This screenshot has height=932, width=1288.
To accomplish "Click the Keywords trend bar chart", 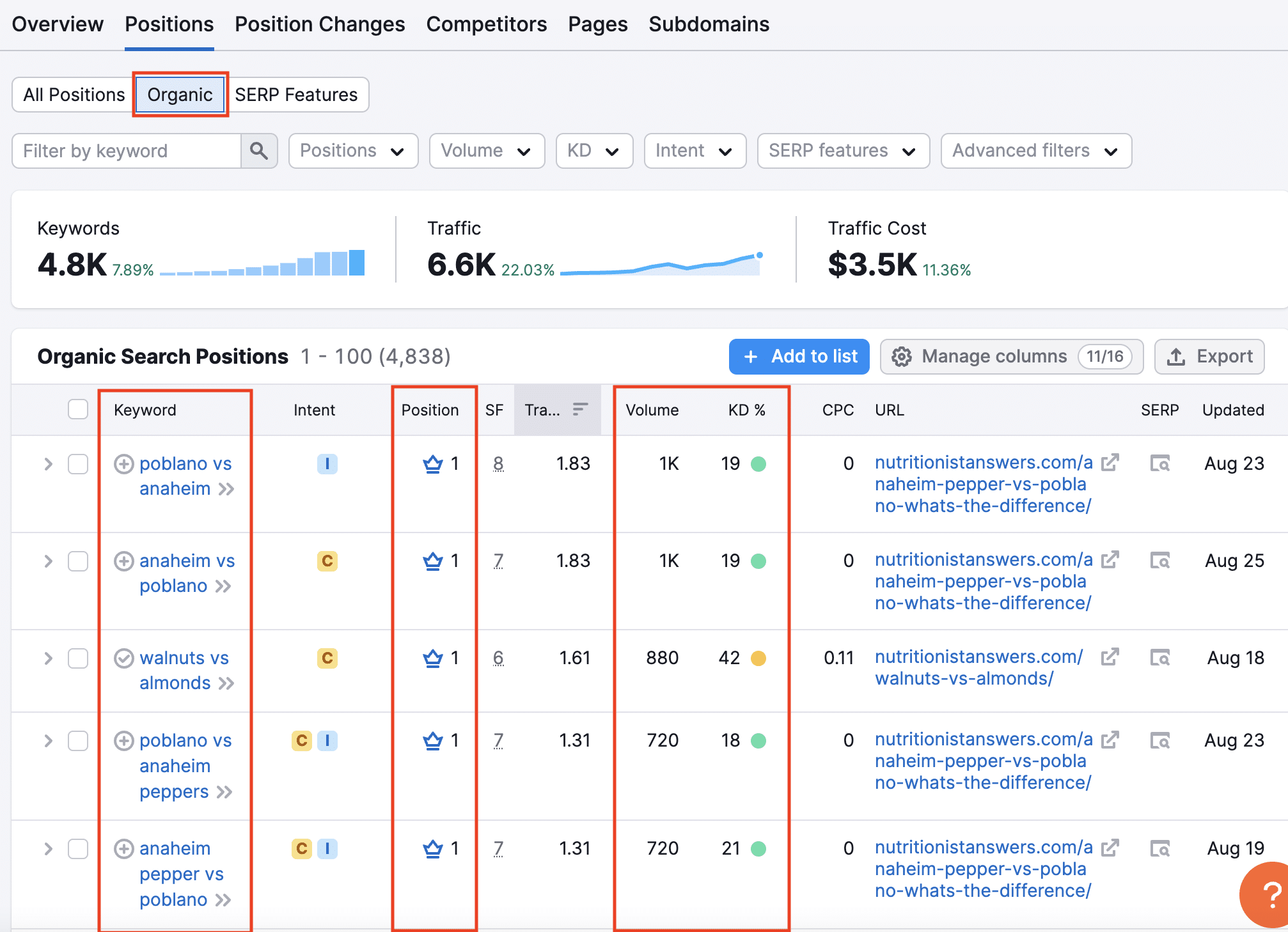I will coord(262,263).
